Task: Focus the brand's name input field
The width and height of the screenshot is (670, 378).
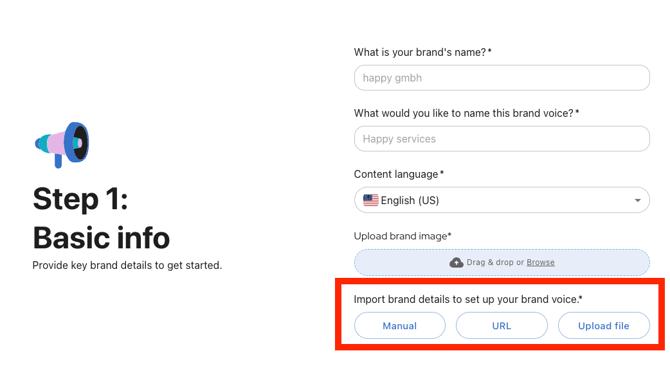Action: [x=502, y=78]
